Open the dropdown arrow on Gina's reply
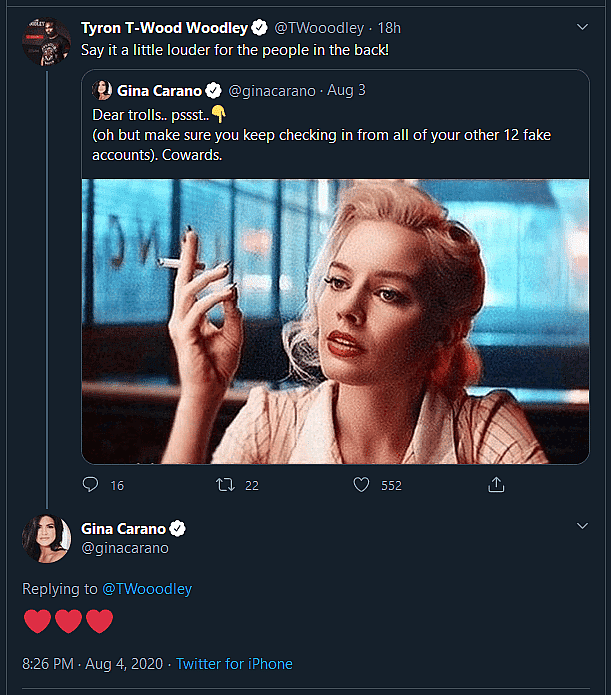Viewport: 611px width, 695px height. [x=583, y=525]
